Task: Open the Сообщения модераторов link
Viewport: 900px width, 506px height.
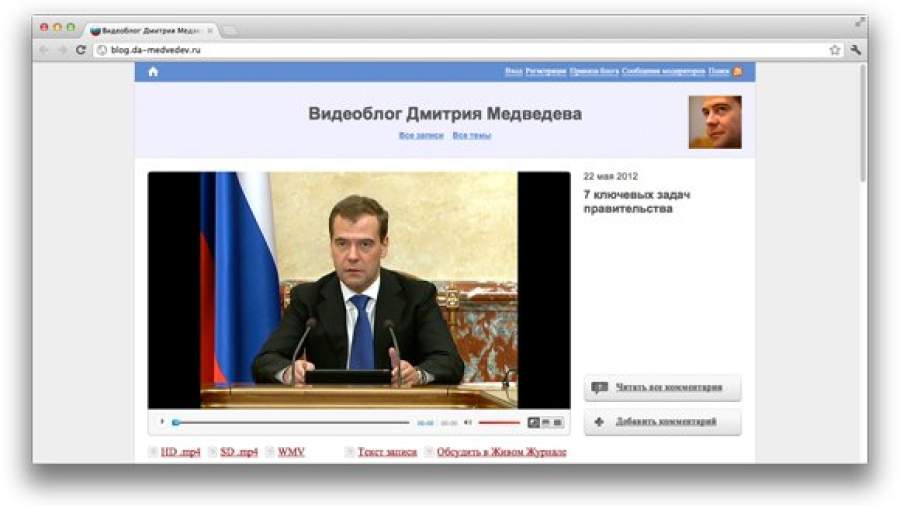Action: (x=664, y=71)
